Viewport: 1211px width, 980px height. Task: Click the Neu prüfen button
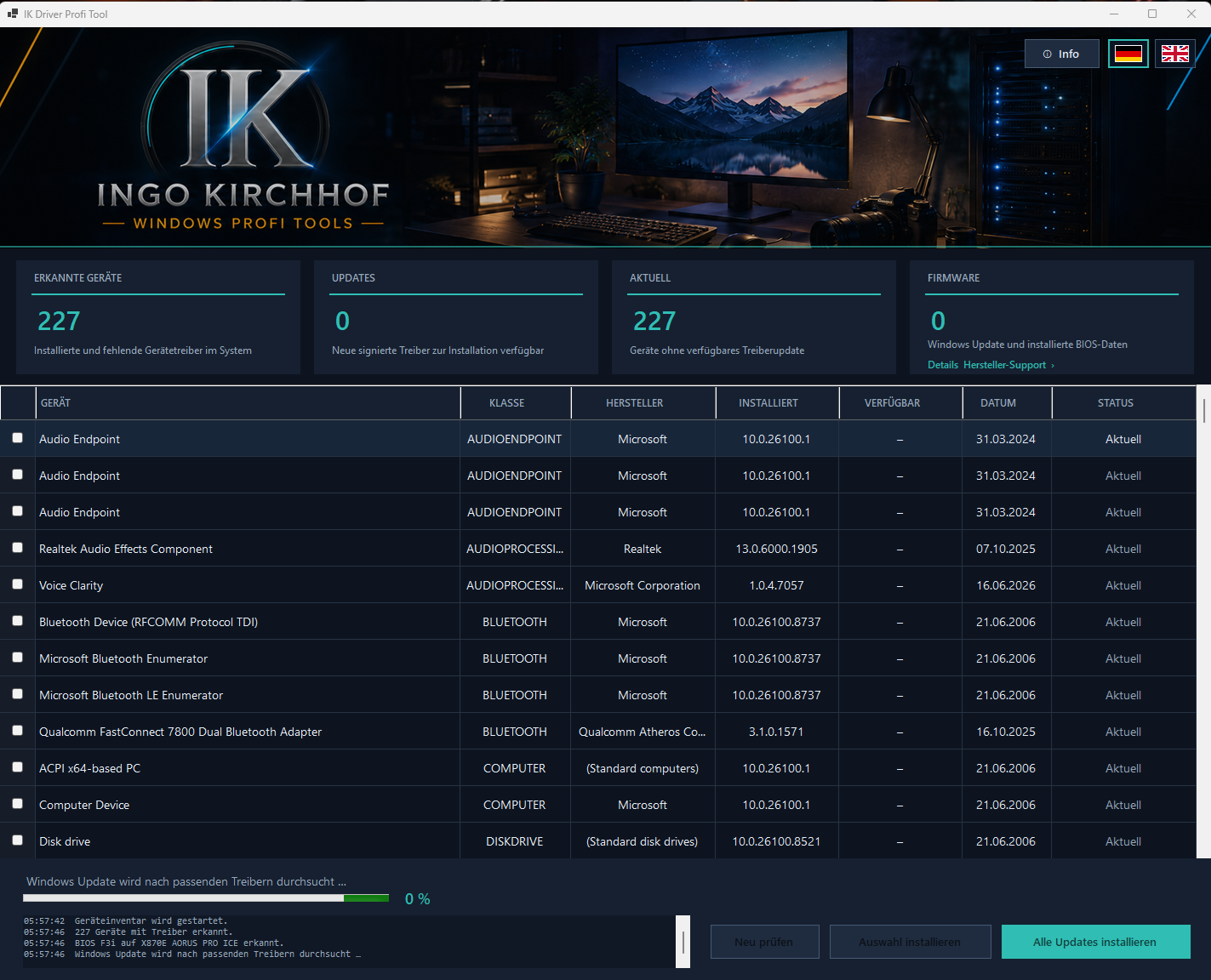tap(764, 942)
